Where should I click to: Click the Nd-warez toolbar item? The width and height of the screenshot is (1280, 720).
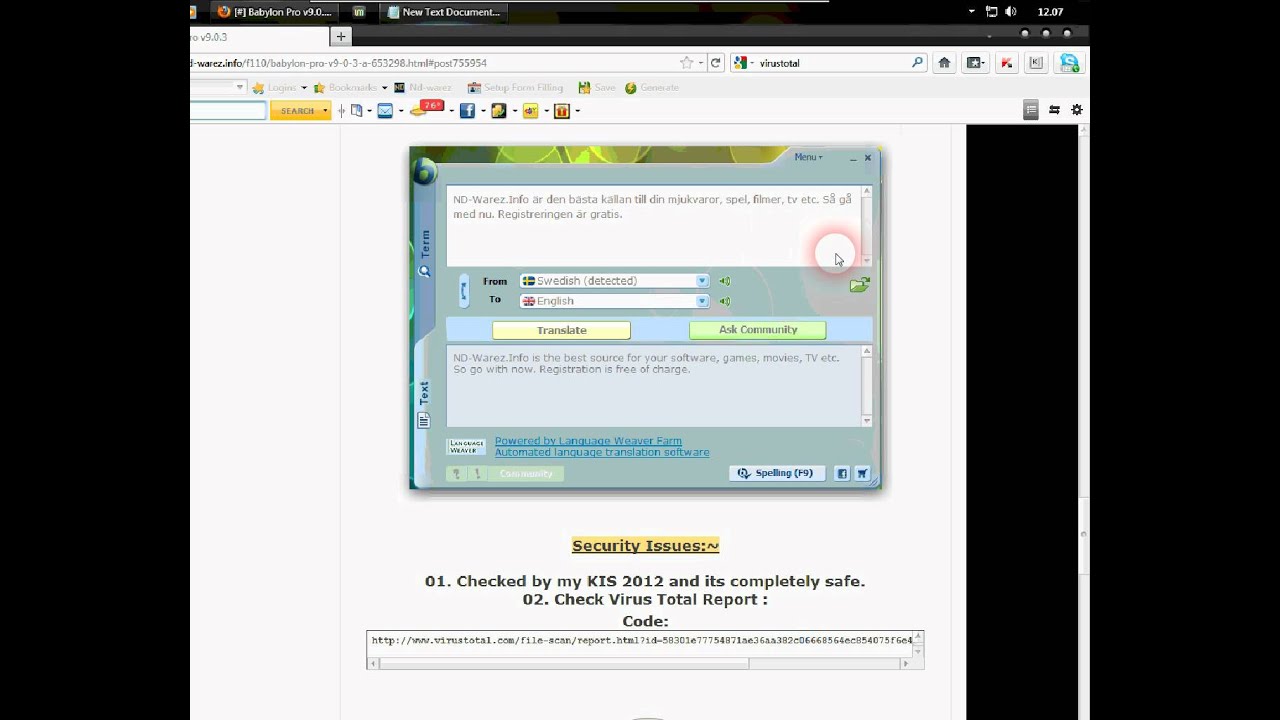[x=423, y=88]
